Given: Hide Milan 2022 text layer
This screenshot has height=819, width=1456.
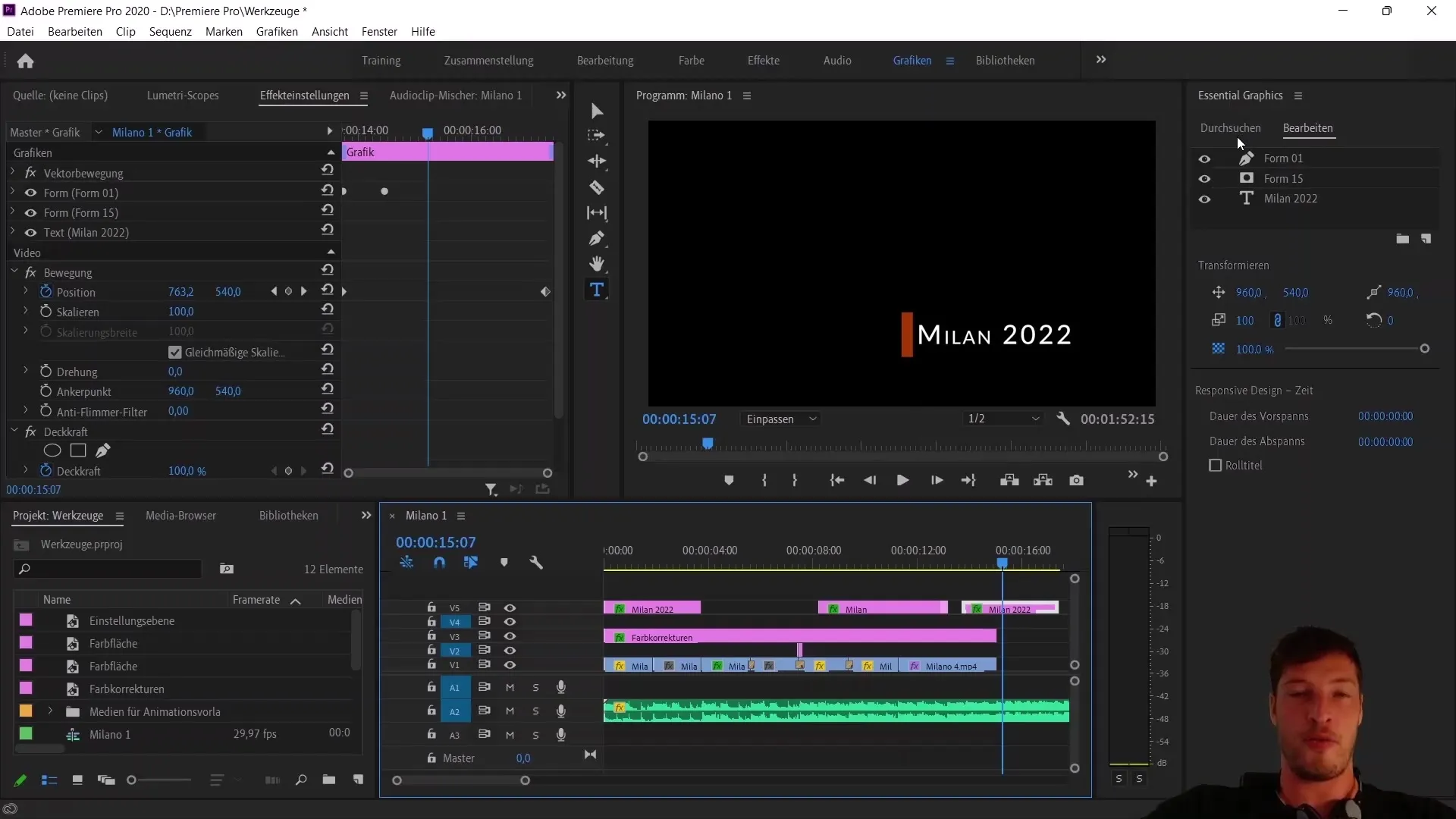Looking at the screenshot, I should 1204,199.
